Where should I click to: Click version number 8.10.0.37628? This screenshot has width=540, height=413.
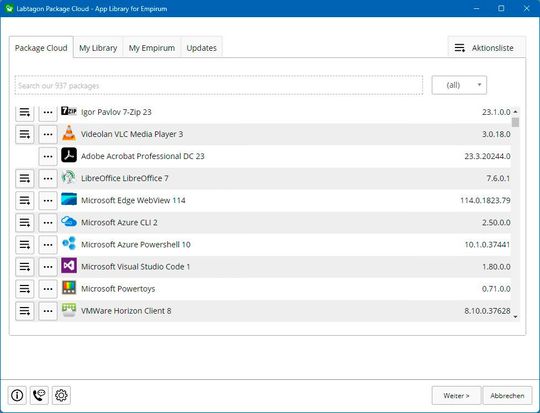487,311
